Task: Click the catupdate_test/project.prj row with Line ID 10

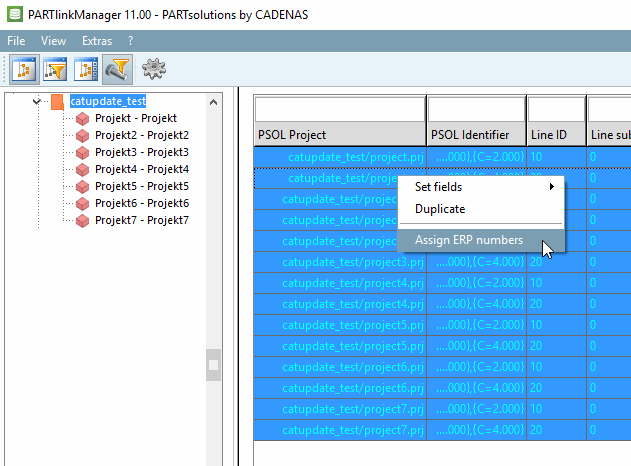Action: pos(442,157)
